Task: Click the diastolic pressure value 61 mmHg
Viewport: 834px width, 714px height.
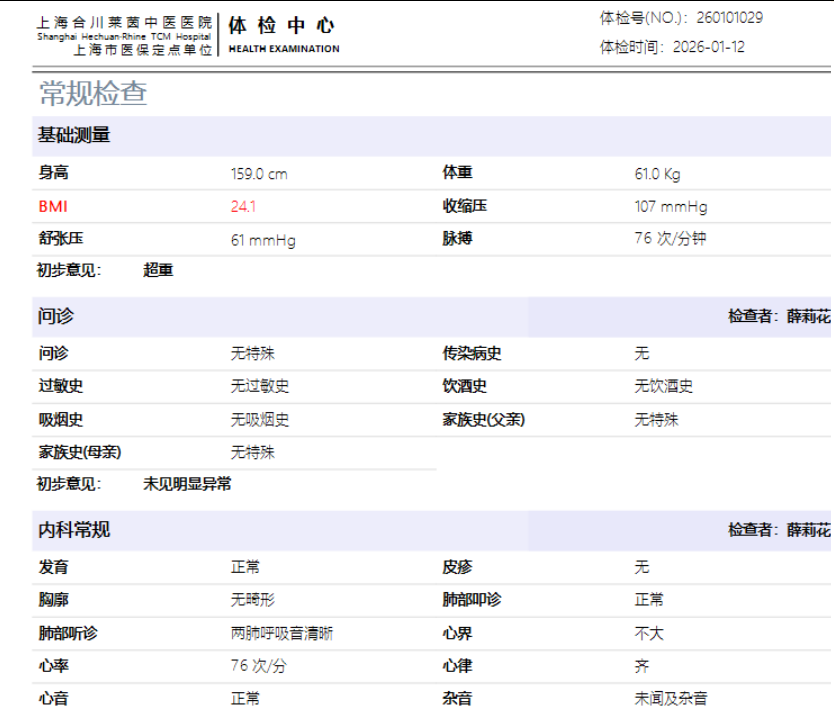Action: [x=263, y=240]
